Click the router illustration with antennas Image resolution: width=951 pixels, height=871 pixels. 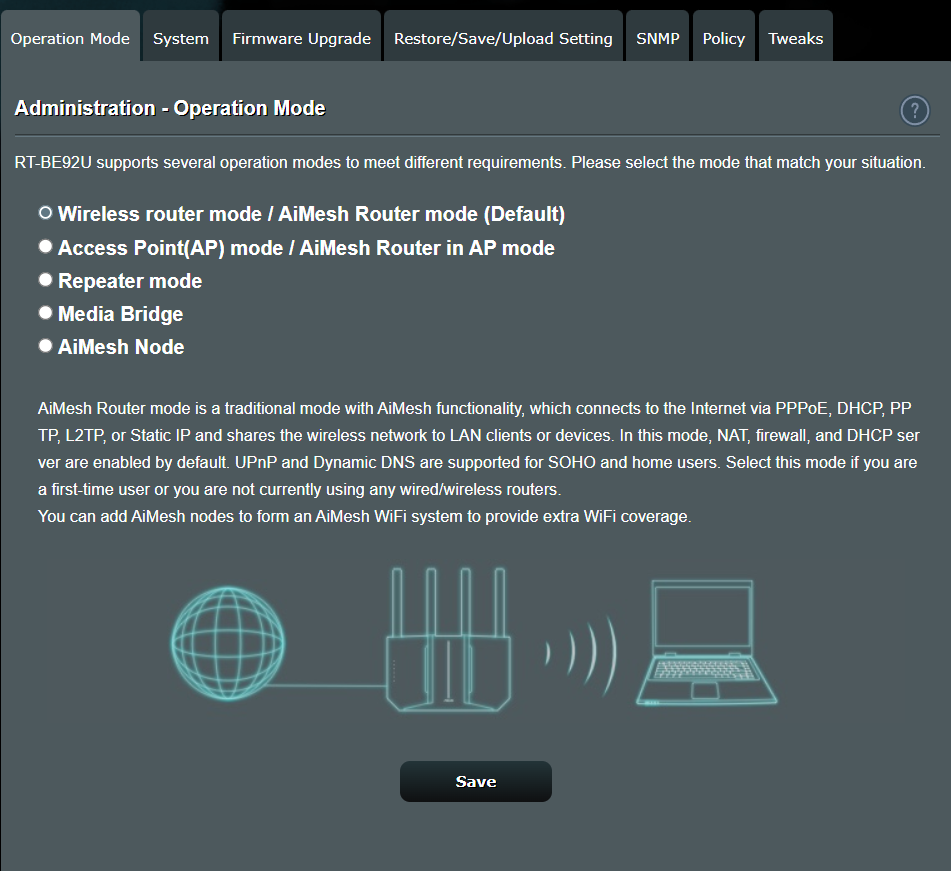pyautogui.click(x=448, y=639)
